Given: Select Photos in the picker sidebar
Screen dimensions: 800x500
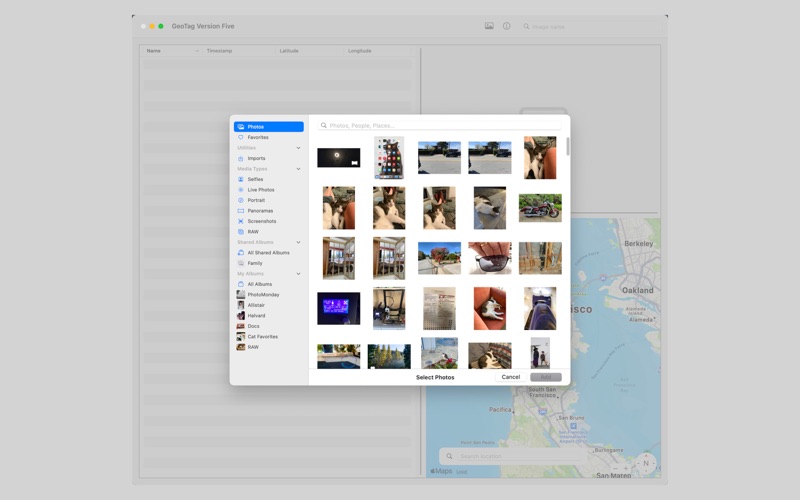Looking at the screenshot, I should 269,127.
